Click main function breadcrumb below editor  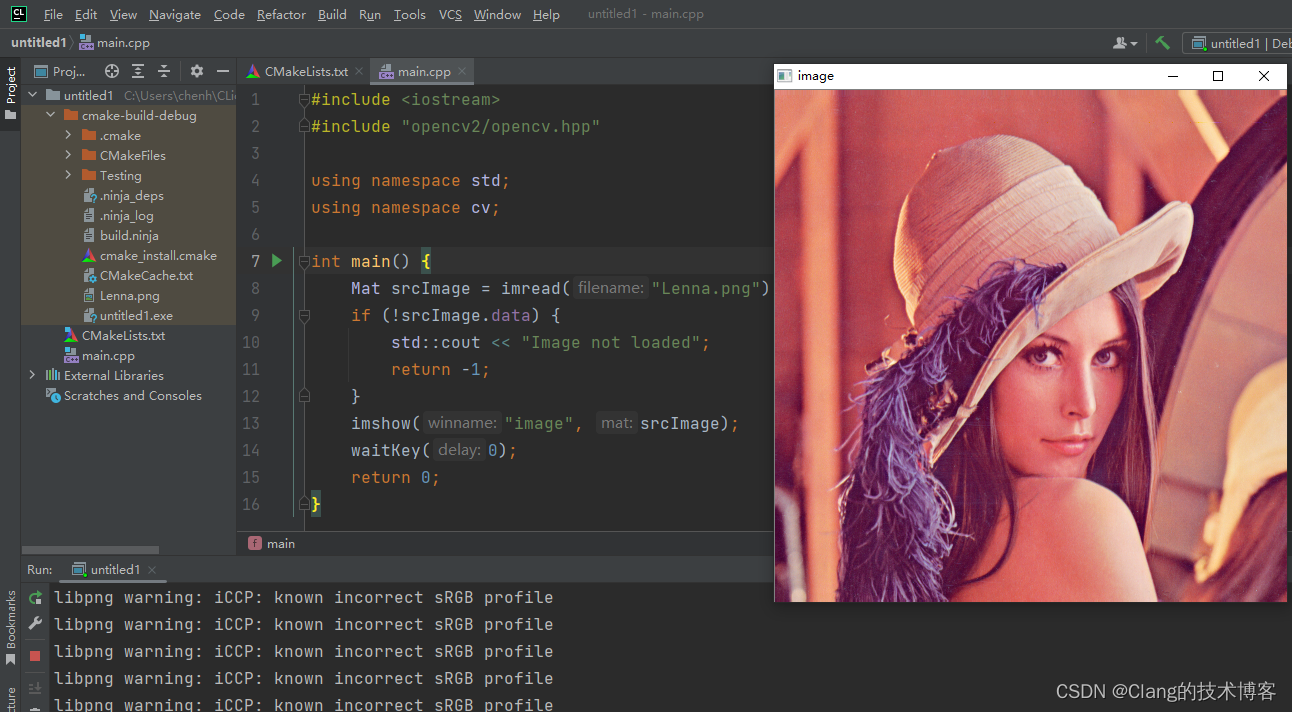tap(272, 543)
